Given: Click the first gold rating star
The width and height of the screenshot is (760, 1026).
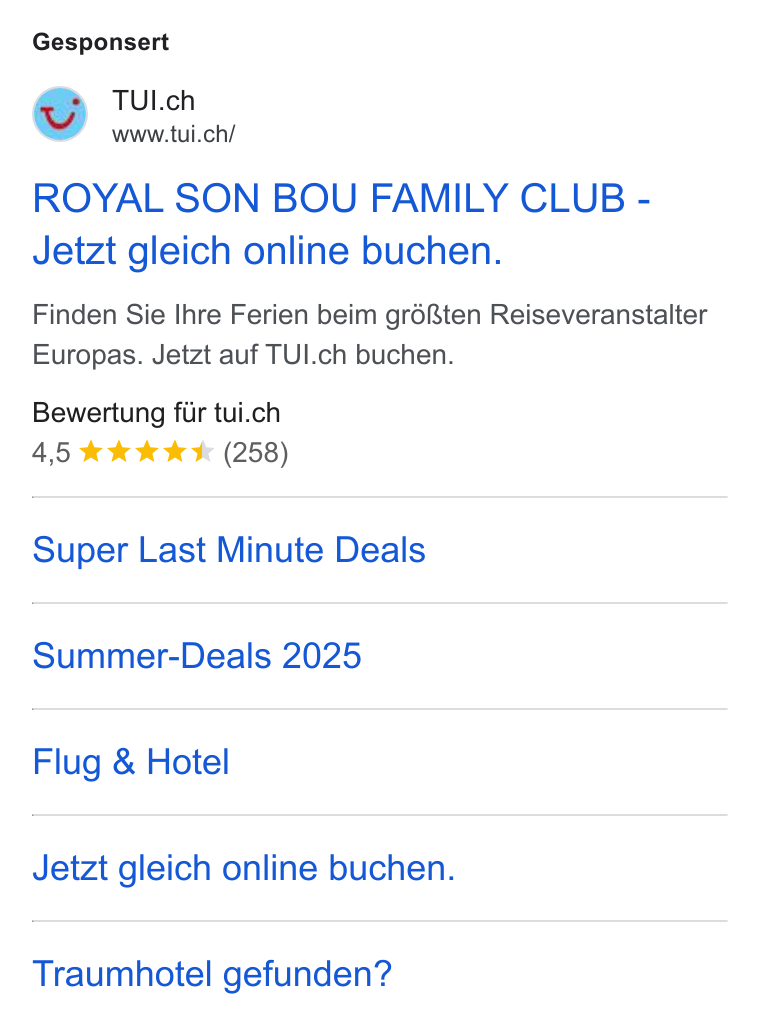Looking at the screenshot, I should 91,451.
